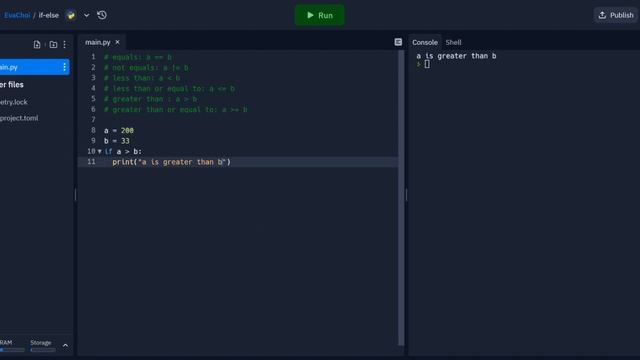640x360 pixels.
Task: Open the files panel more options menu
Action: point(64,44)
